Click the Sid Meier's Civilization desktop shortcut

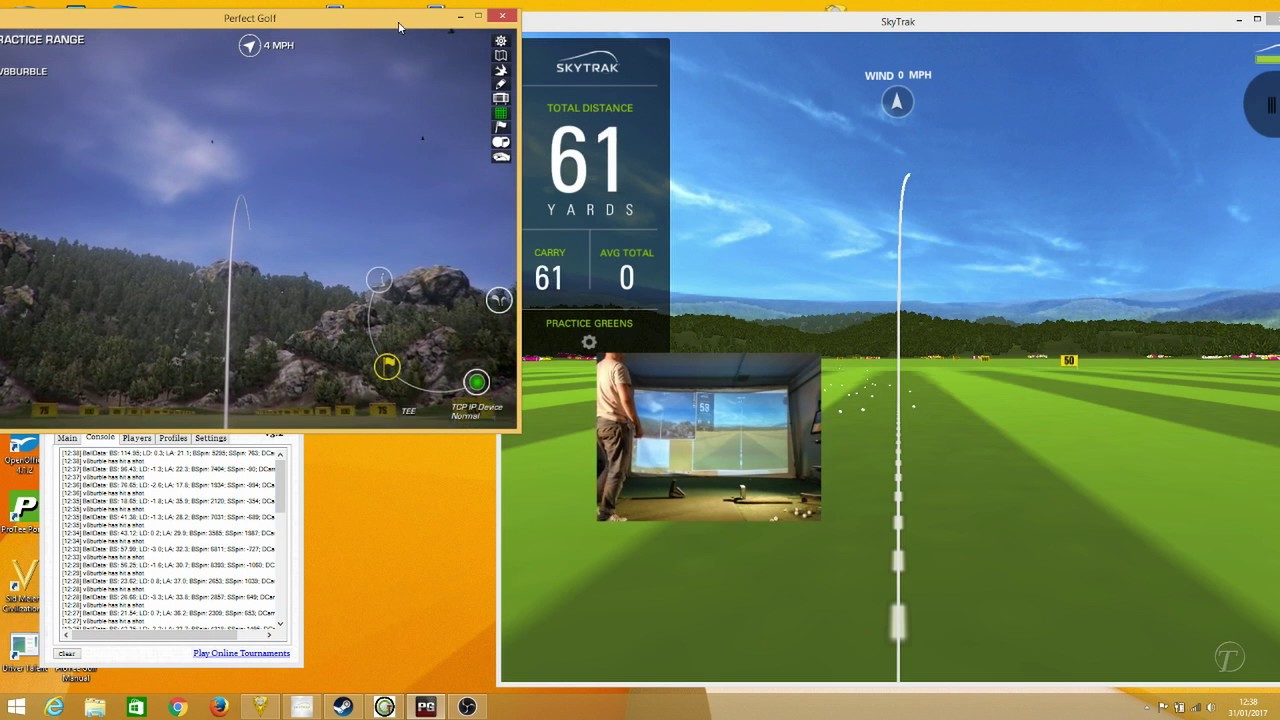[x=22, y=585]
